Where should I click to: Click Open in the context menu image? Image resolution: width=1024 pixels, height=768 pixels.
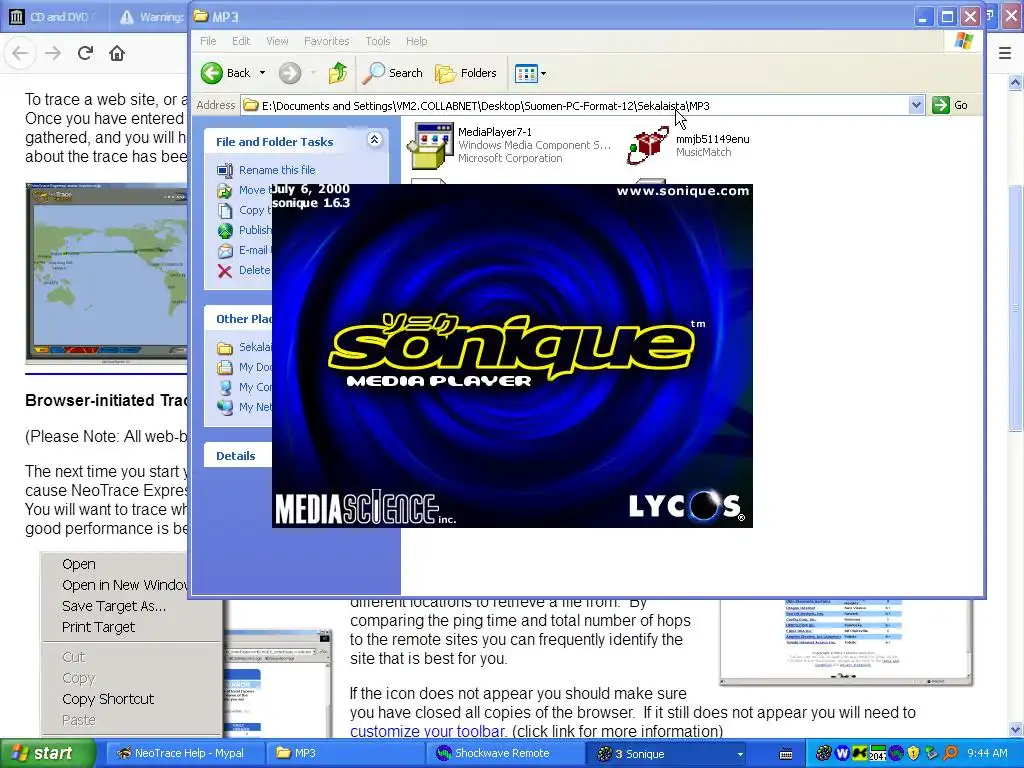[x=79, y=564]
